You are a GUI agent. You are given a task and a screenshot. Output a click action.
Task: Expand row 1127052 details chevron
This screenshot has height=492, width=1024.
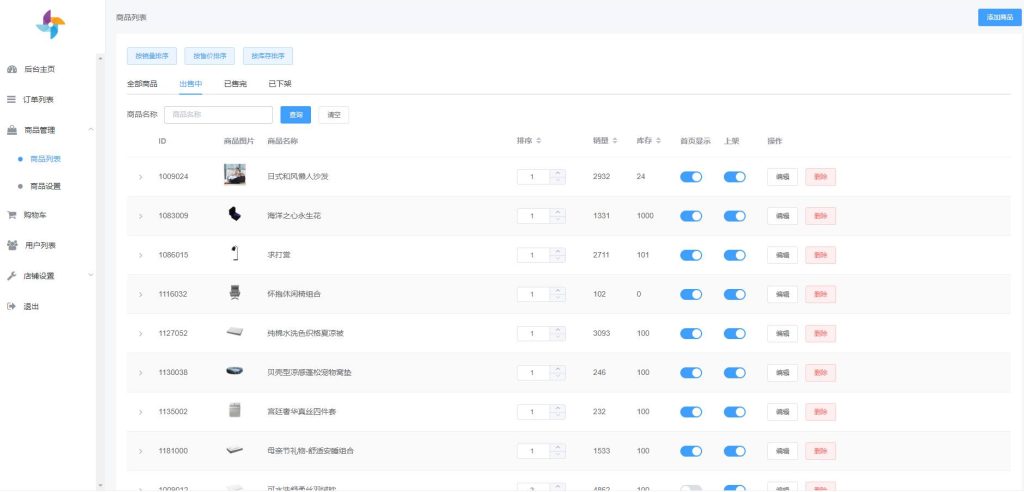point(140,334)
